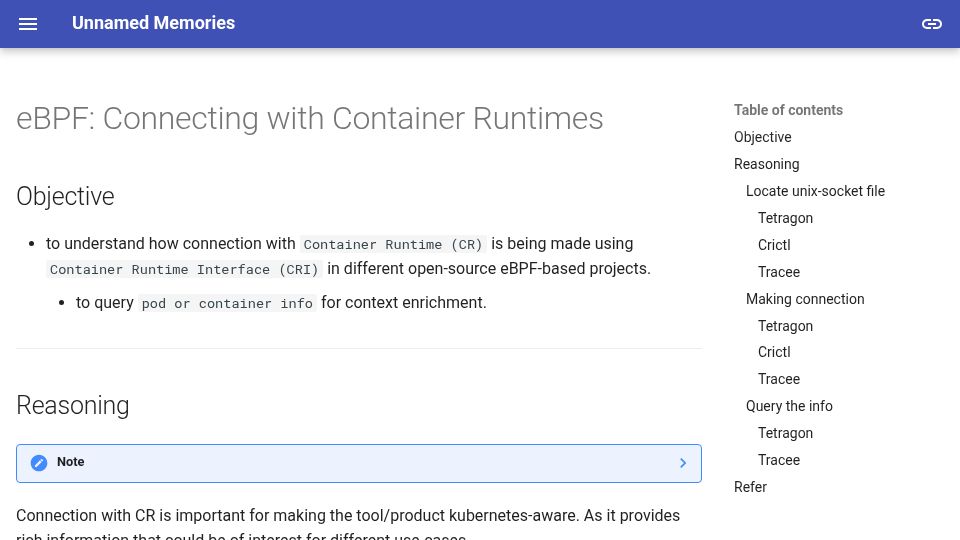960x540 pixels.
Task: Click the Unnamed Memories site title
Action: pos(154,23)
